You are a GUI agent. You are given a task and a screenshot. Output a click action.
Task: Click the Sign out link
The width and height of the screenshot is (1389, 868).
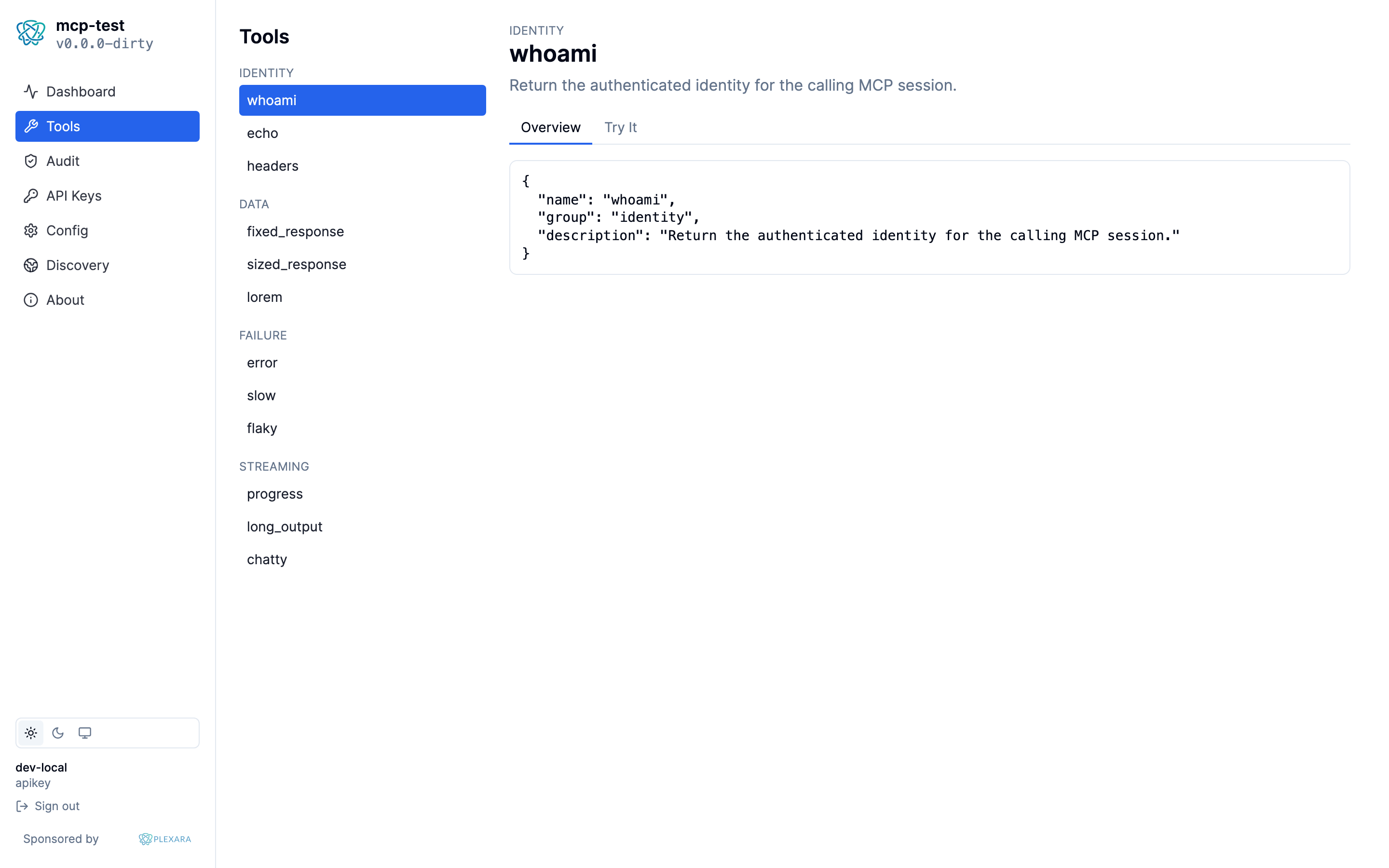56,806
